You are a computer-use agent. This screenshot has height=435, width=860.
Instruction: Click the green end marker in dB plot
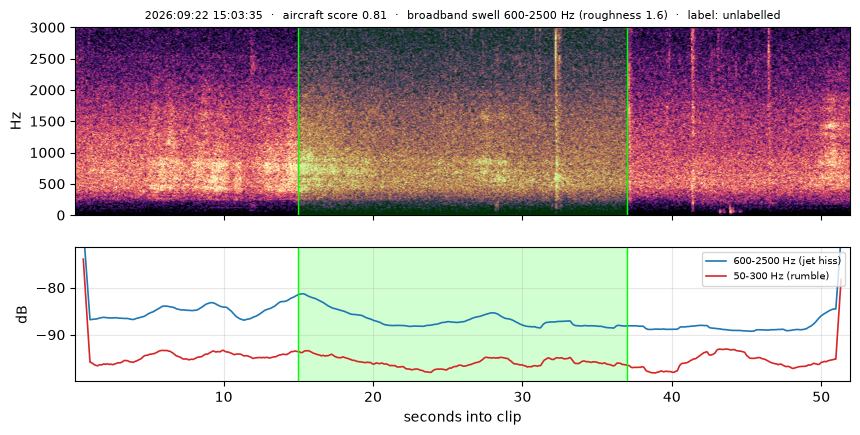pos(627,314)
